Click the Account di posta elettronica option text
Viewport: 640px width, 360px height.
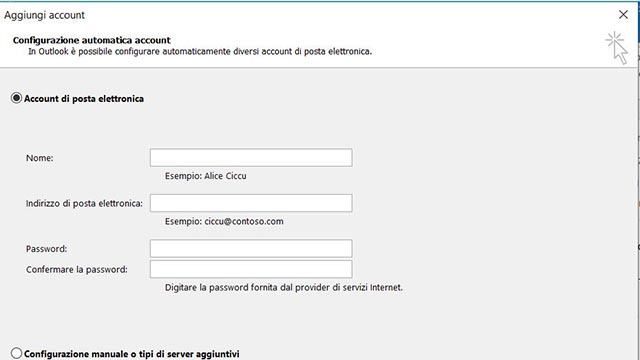click(84, 99)
